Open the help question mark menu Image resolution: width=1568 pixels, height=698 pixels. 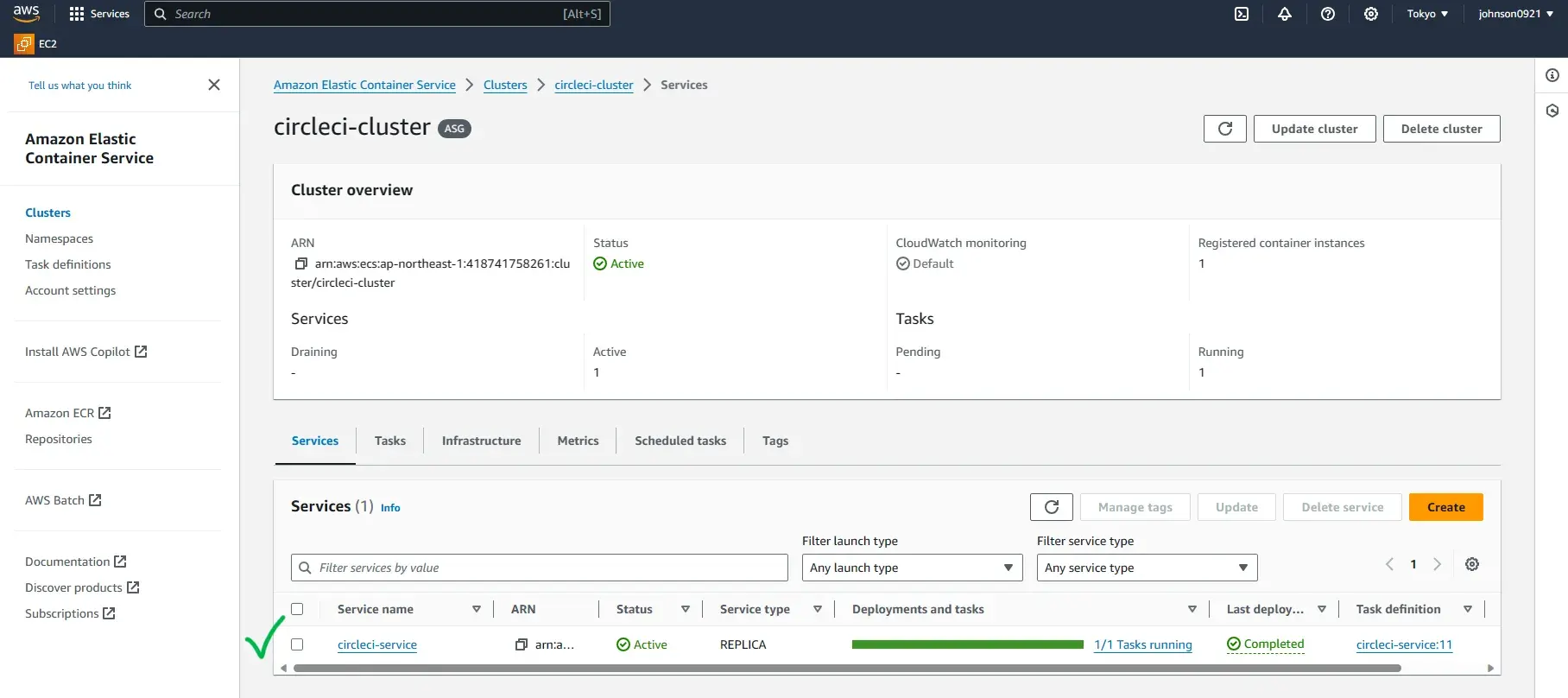[x=1328, y=14]
